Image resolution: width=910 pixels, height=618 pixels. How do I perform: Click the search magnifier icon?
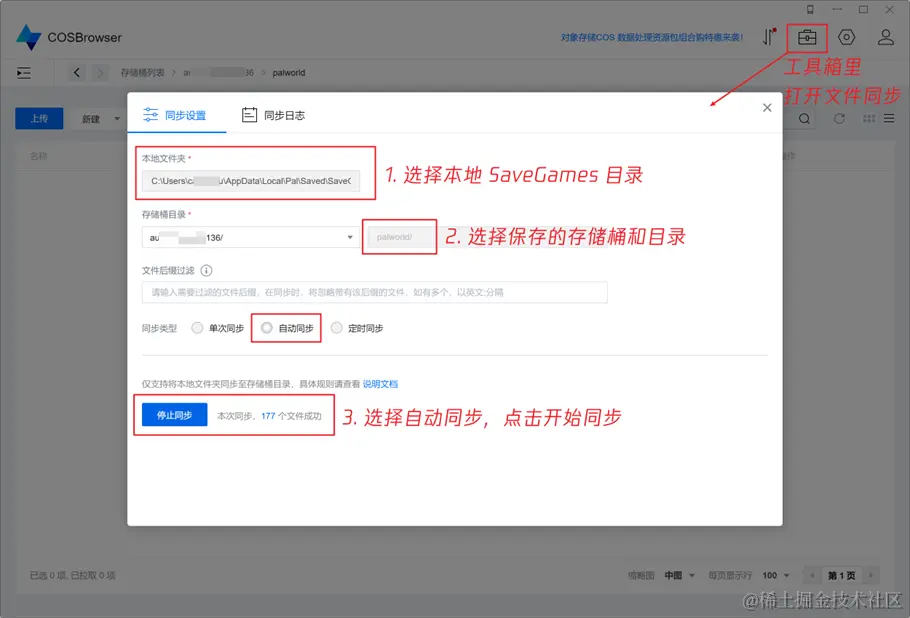[x=805, y=117]
